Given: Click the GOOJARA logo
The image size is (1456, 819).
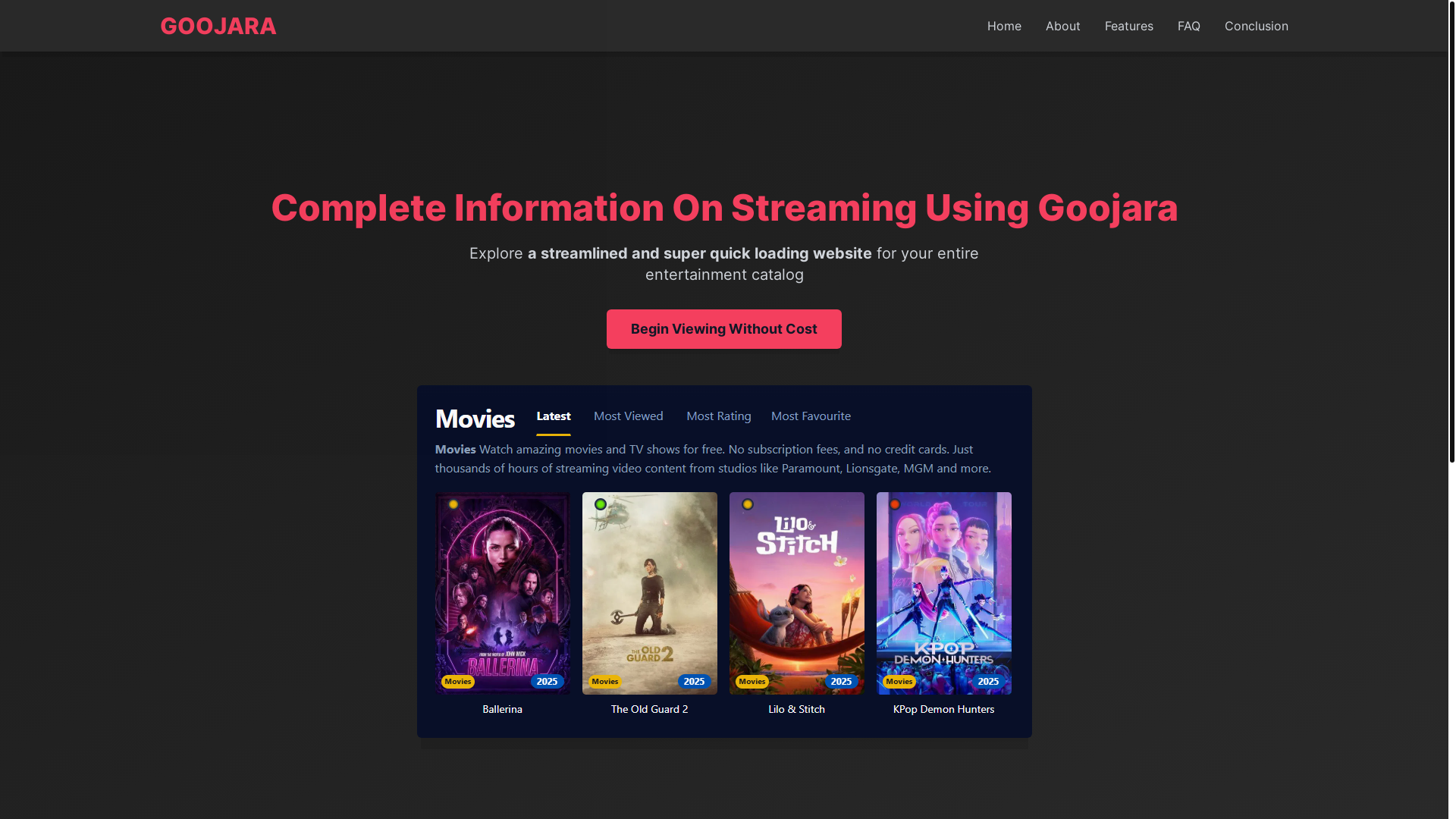Looking at the screenshot, I should point(218,26).
